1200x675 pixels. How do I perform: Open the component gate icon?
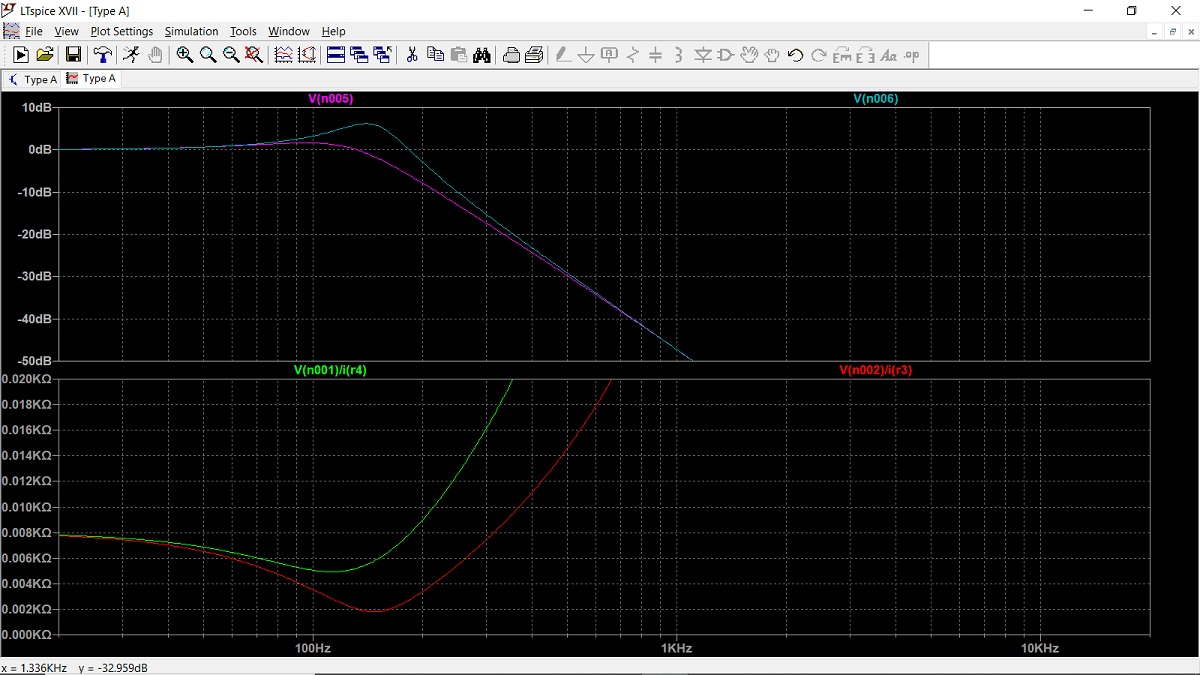click(726, 55)
